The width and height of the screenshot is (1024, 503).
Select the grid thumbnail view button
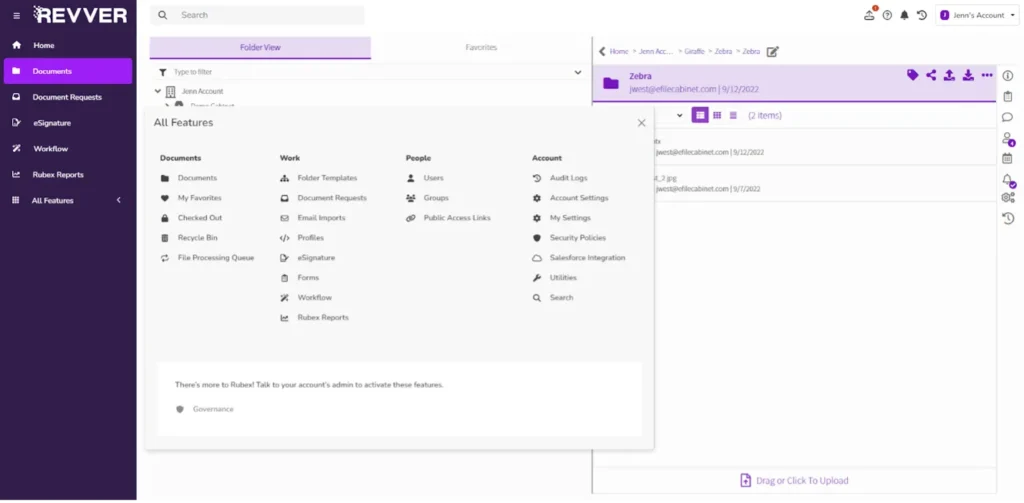(x=717, y=115)
